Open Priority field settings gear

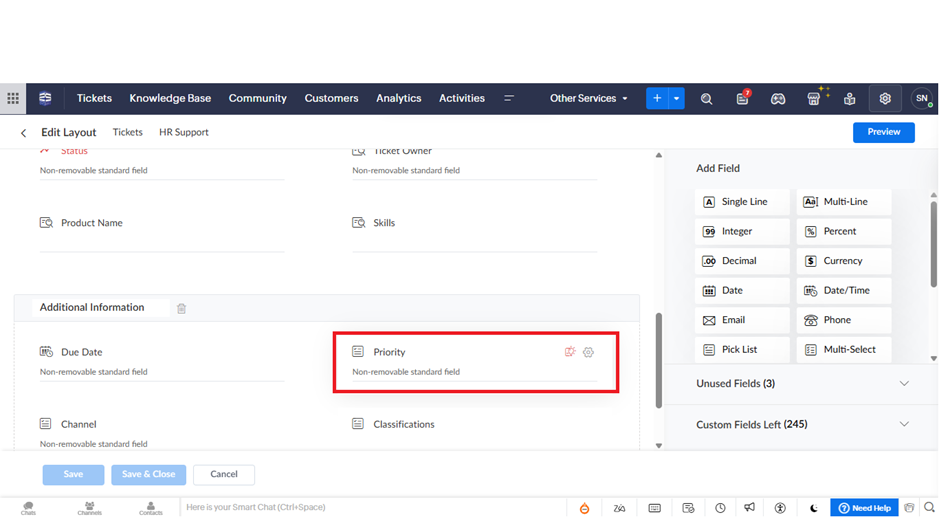(588, 352)
